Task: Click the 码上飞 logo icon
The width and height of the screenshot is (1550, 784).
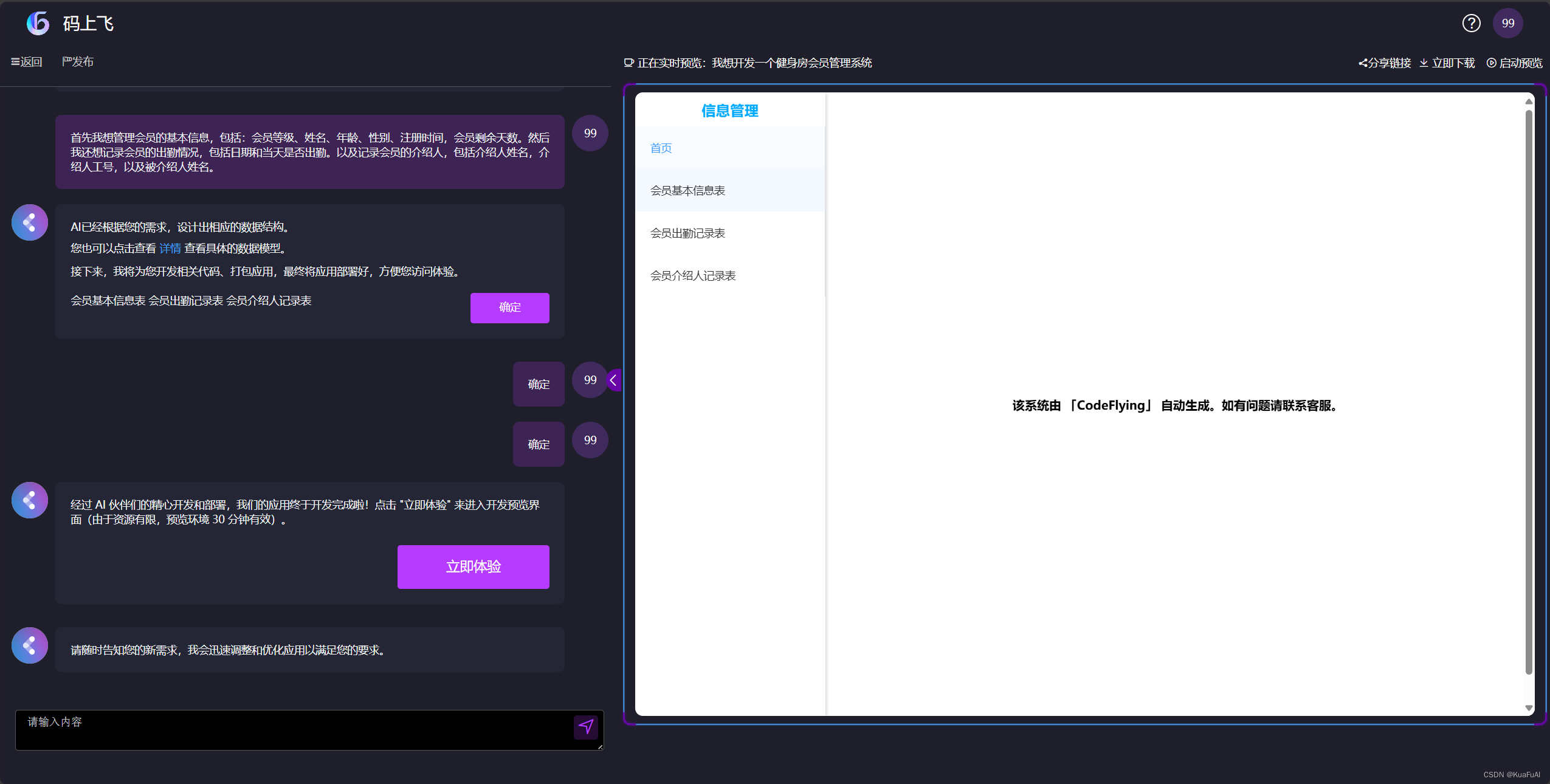Action: pyautogui.click(x=38, y=23)
